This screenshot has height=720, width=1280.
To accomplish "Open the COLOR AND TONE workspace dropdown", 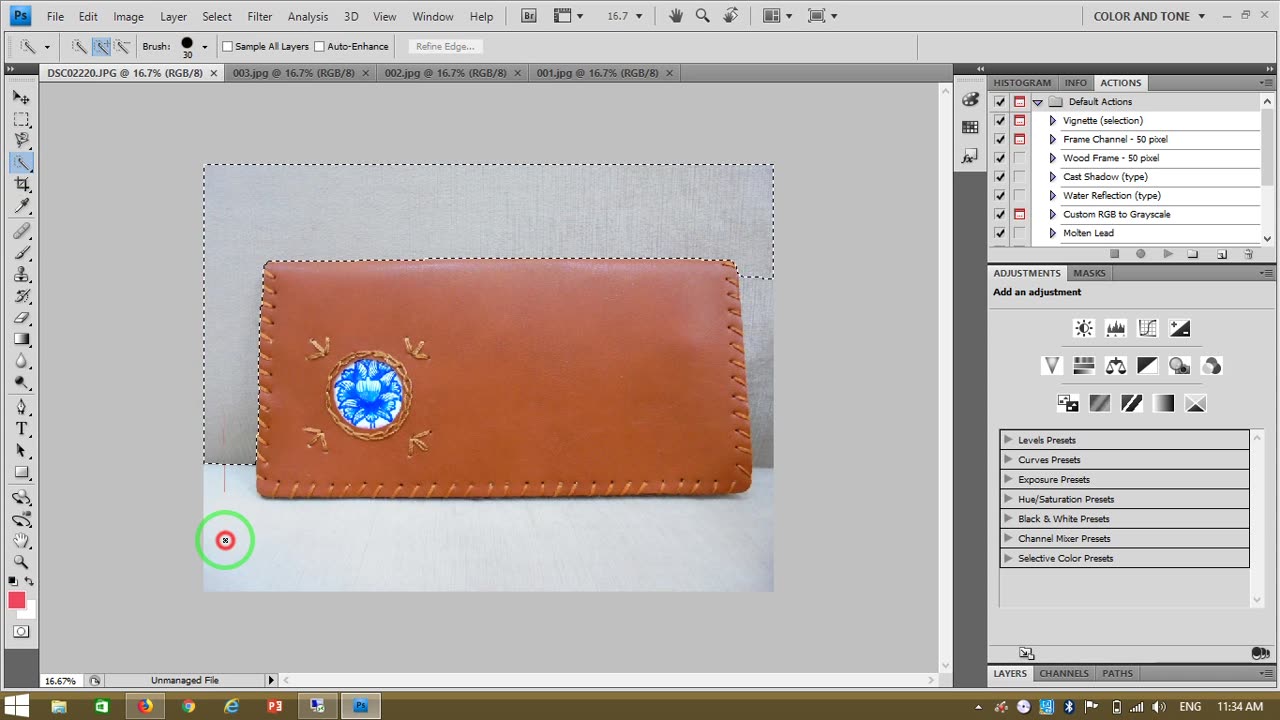I will (x=1149, y=16).
